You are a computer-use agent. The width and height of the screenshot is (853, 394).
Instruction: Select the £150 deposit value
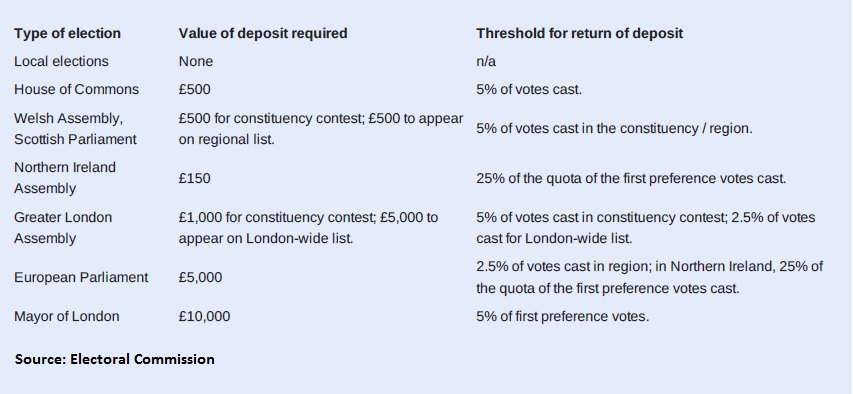pyautogui.click(x=194, y=178)
